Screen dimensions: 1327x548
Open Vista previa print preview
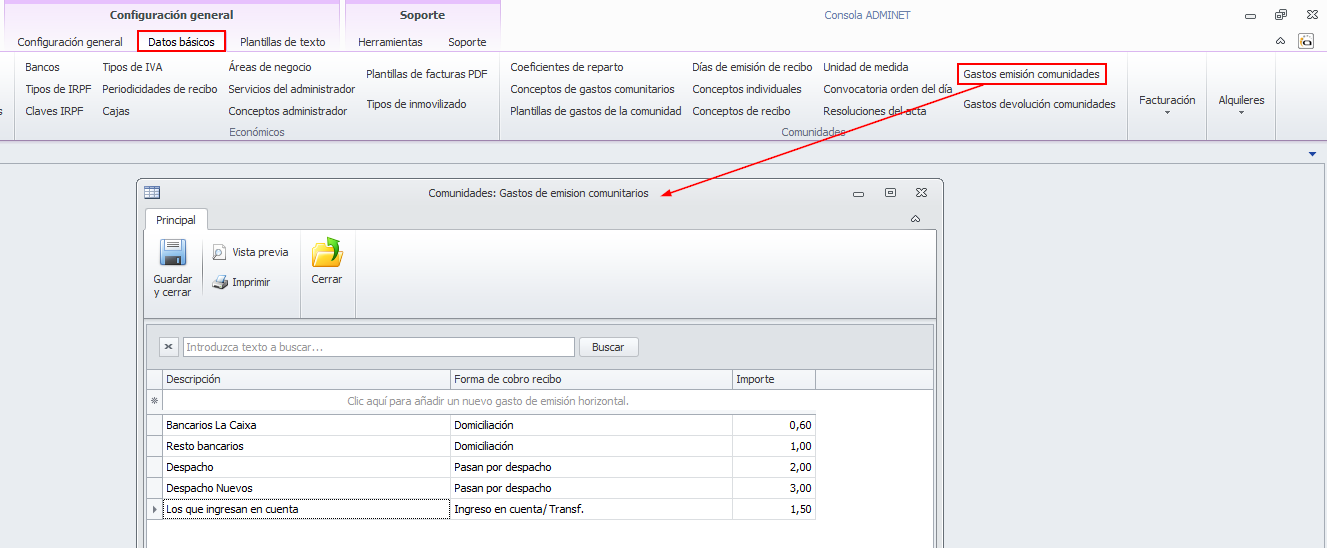[x=250, y=252]
